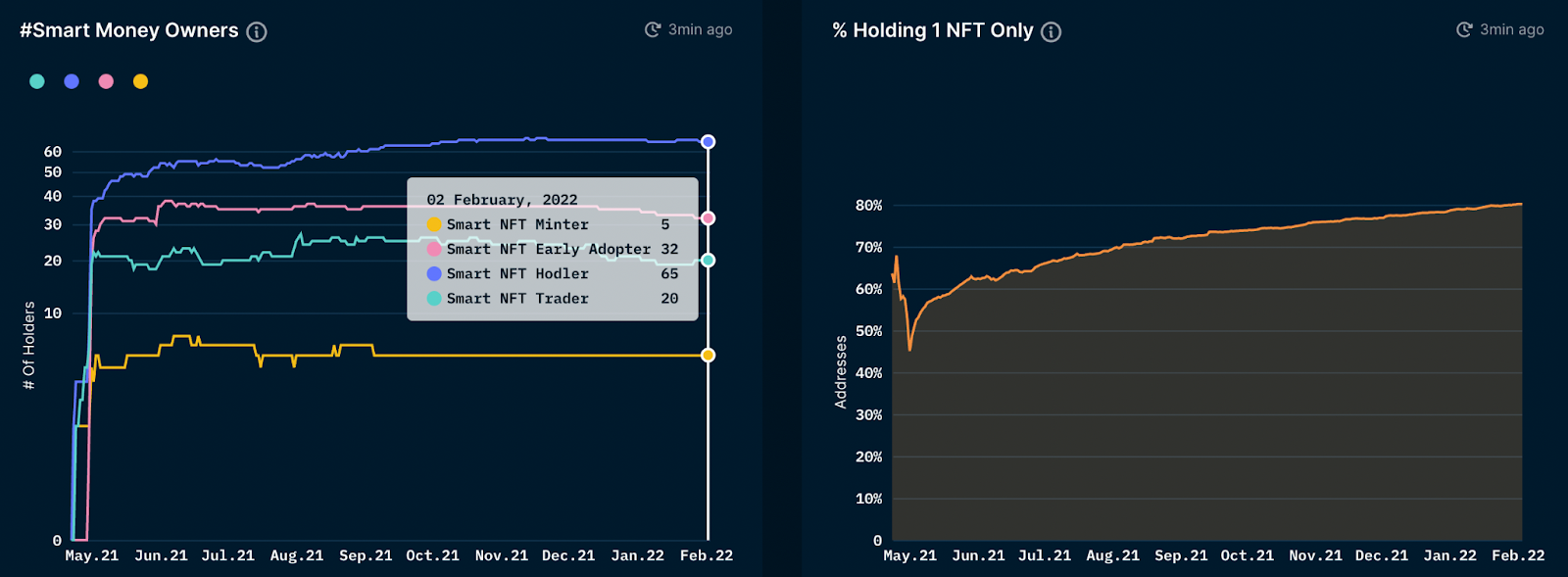Click teal Trader end data point
The image size is (1568, 577).
[708, 261]
